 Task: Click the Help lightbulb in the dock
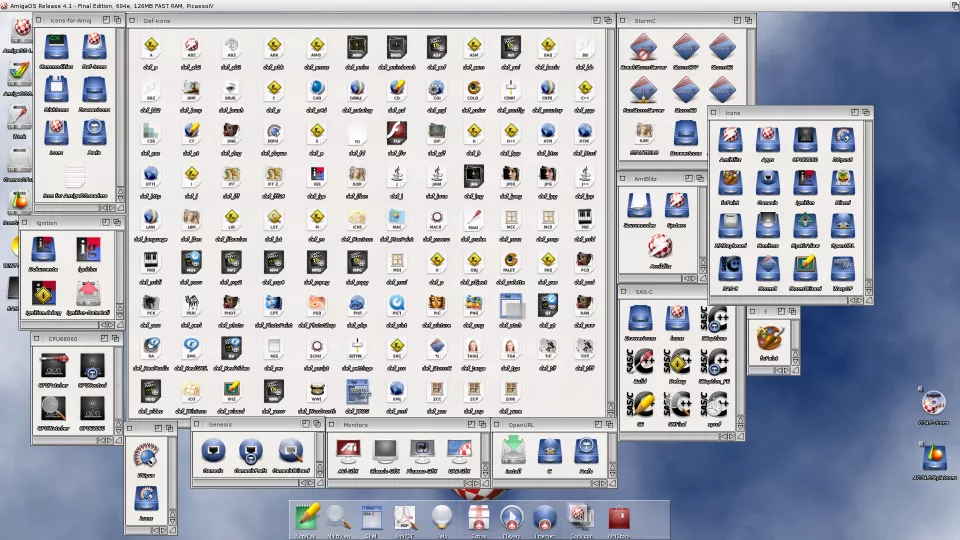pos(441,517)
